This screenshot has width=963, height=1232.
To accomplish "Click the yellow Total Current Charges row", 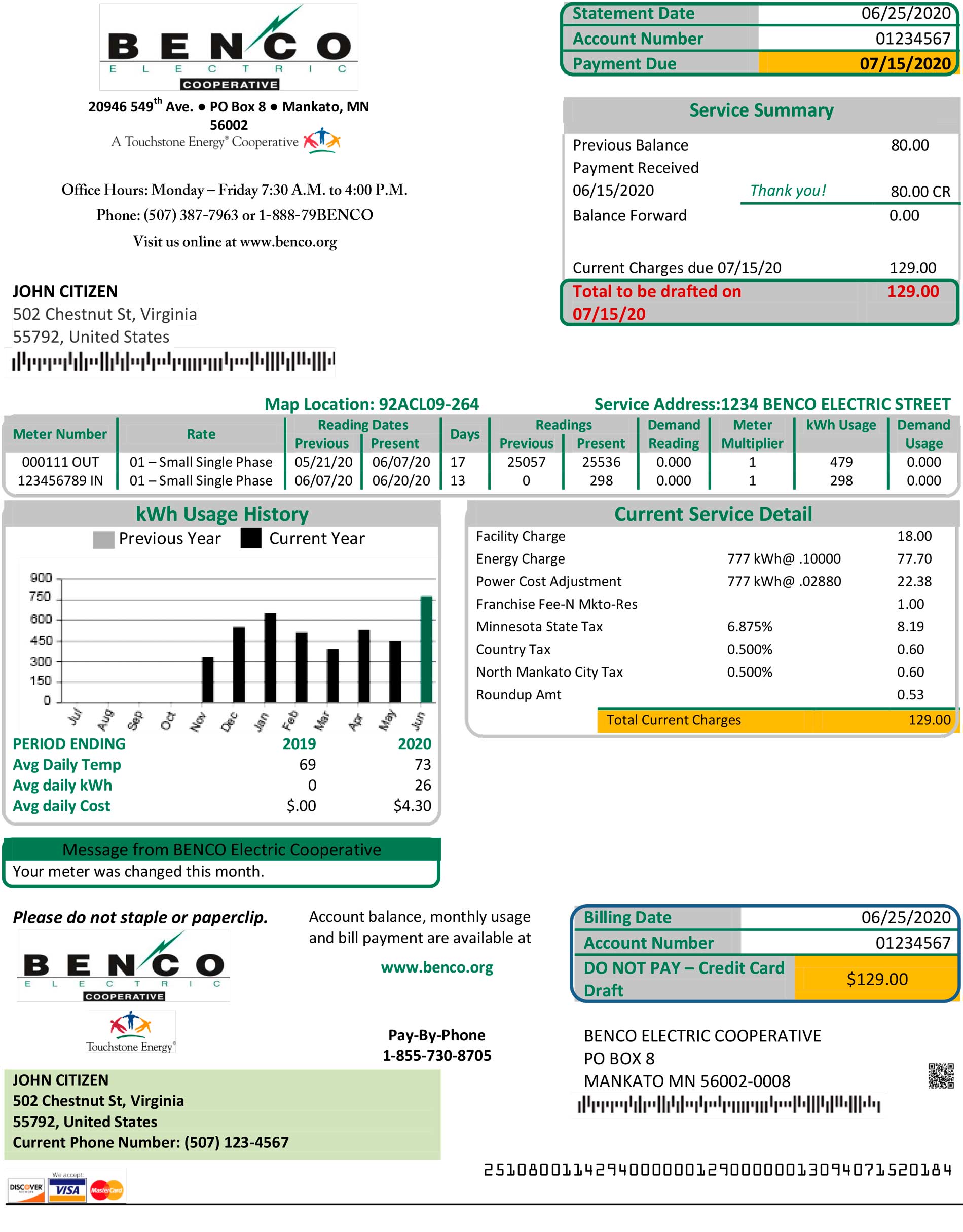I will pyautogui.click(x=777, y=720).
